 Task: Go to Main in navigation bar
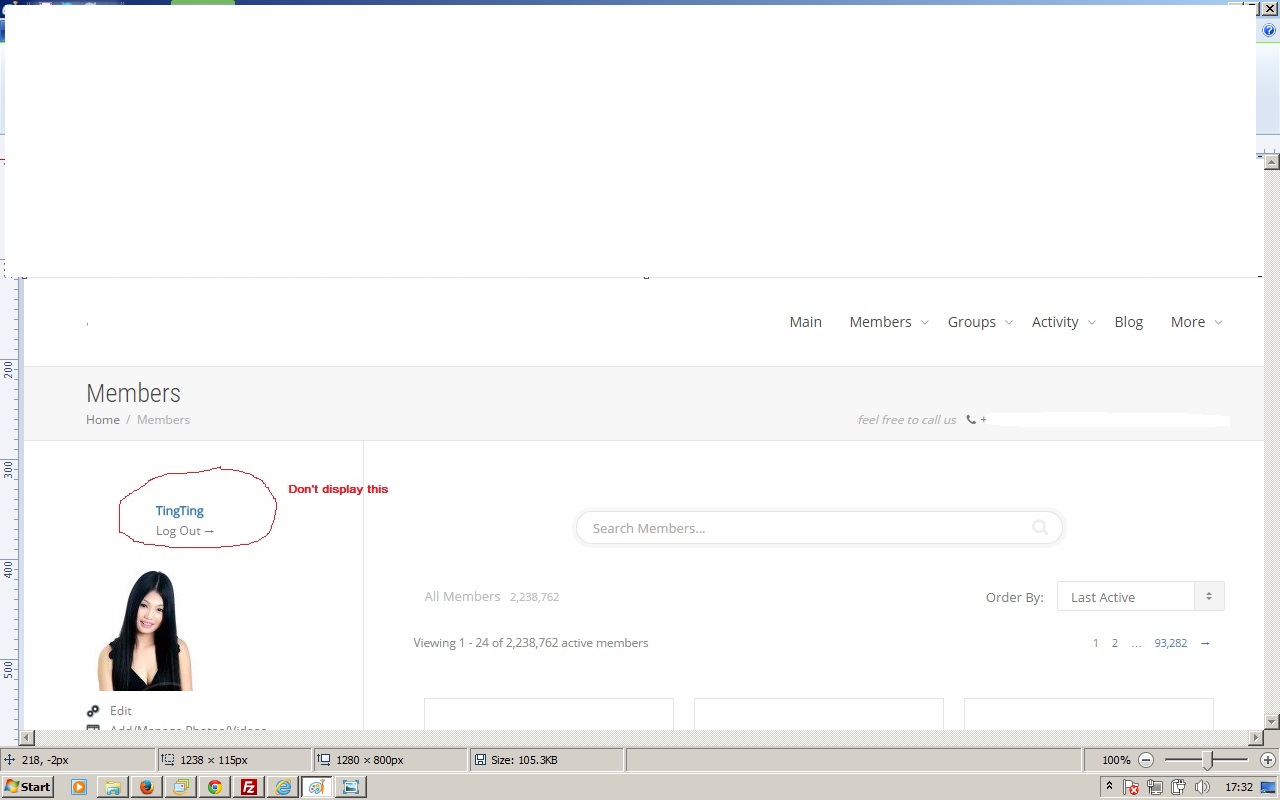pyautogui.click(x=805, y=322)
